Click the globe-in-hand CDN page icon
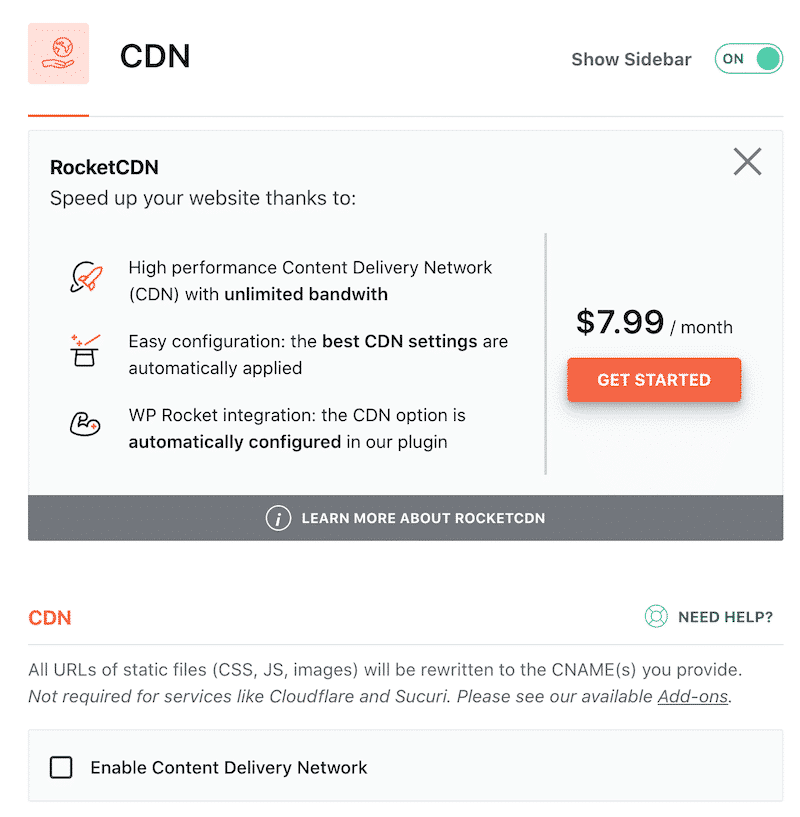Screen dimensions: 800x817 pos(58,54)
